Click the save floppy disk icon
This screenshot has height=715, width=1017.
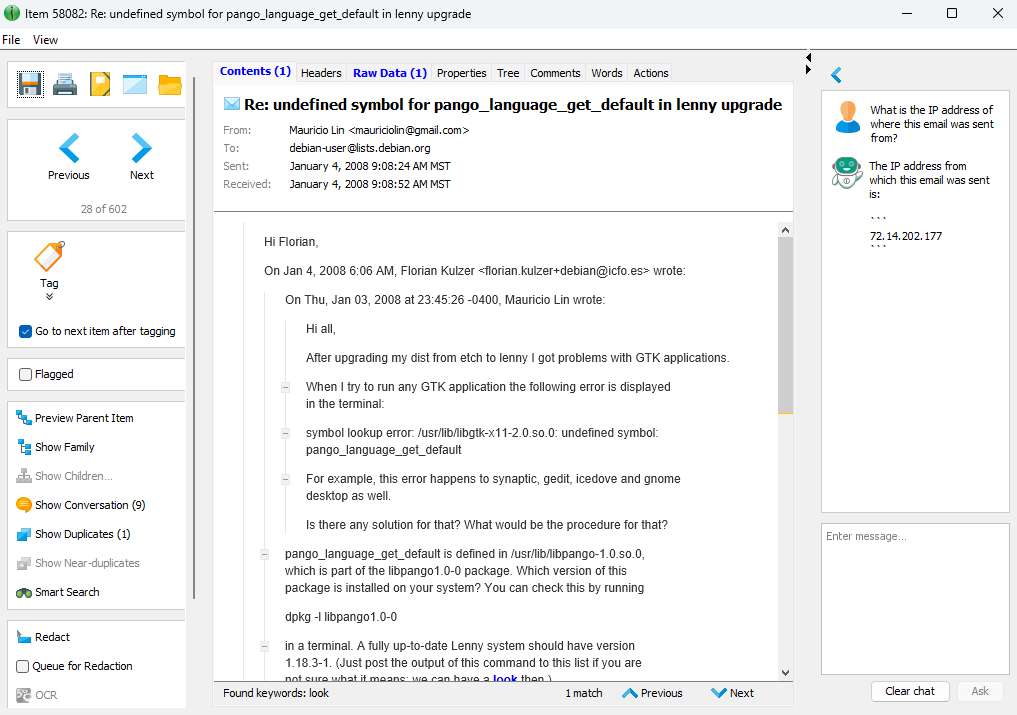click(x=30, y=84)
